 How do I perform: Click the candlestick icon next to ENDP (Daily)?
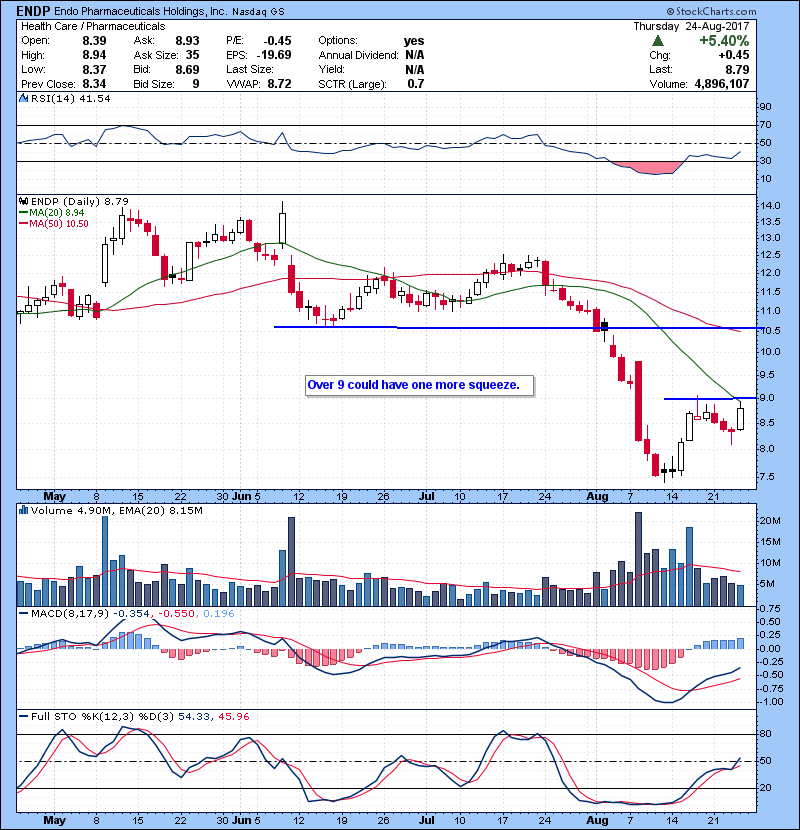[23, 201]
